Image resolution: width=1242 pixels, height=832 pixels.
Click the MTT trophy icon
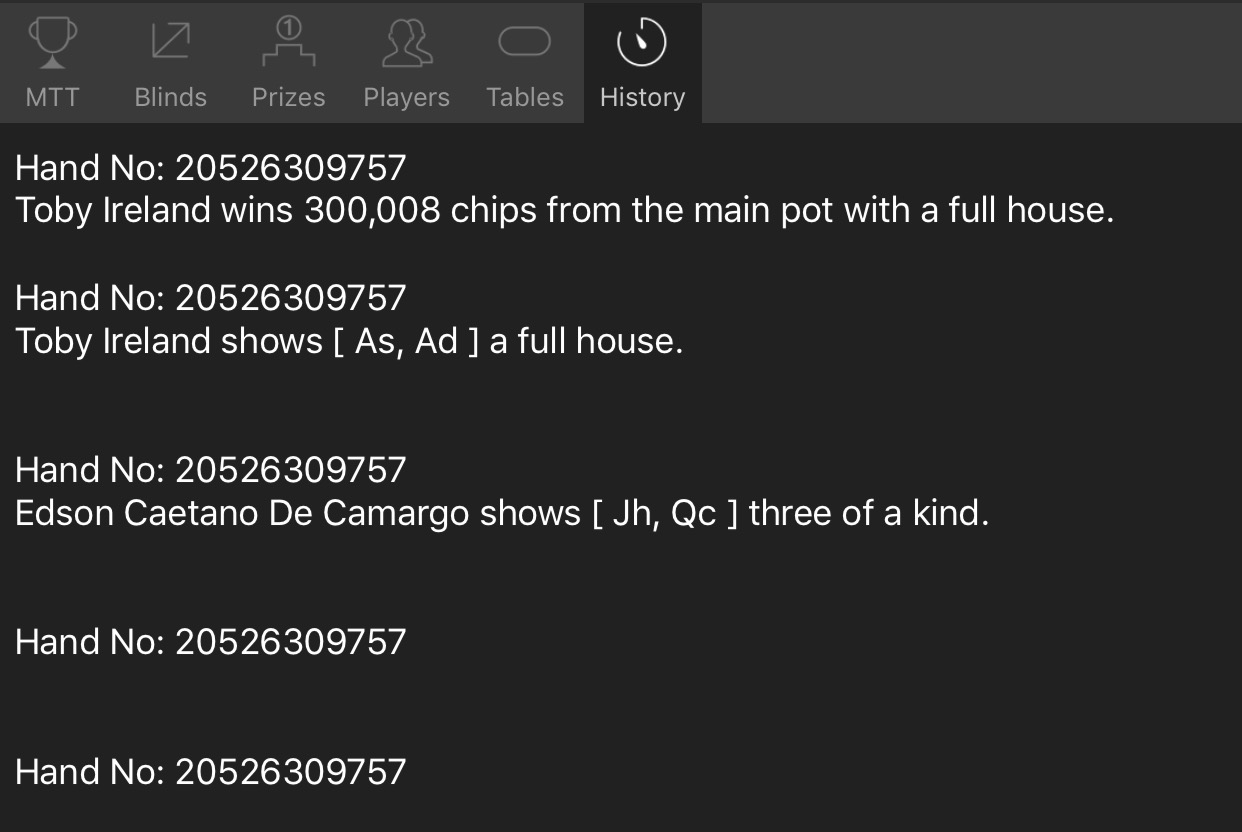tap(52, 43)
